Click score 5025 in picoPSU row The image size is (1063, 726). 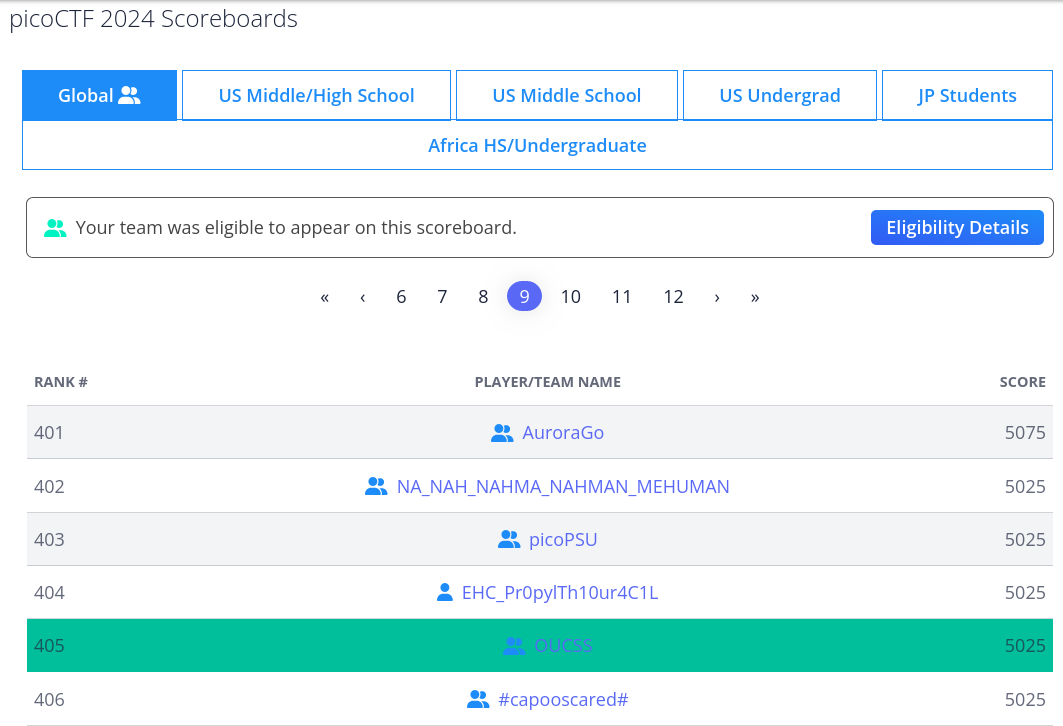[1025, 540]
